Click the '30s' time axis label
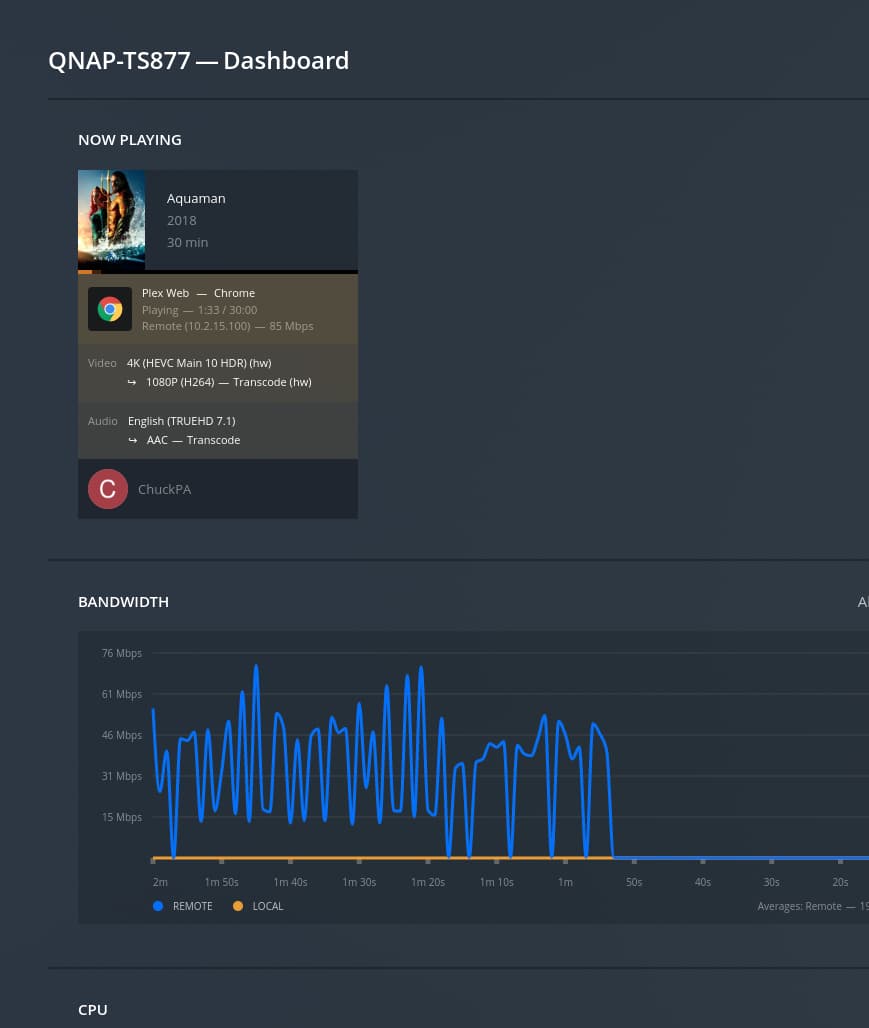The image size is (869, 1028). point(772,882)
